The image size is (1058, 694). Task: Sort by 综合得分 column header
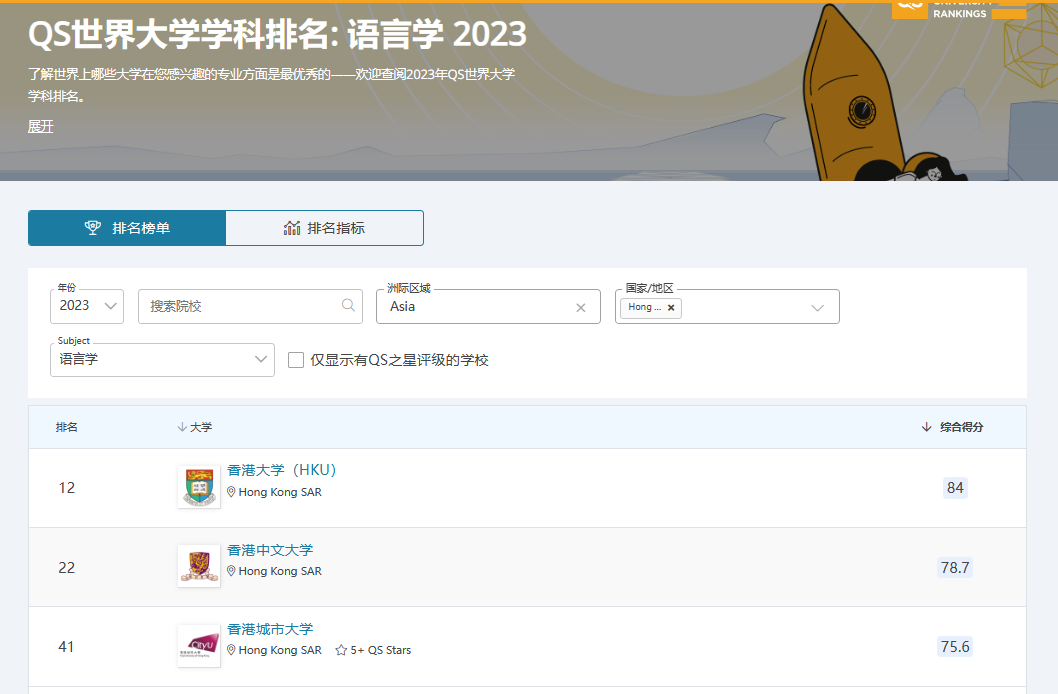click(x=953, y=427)
